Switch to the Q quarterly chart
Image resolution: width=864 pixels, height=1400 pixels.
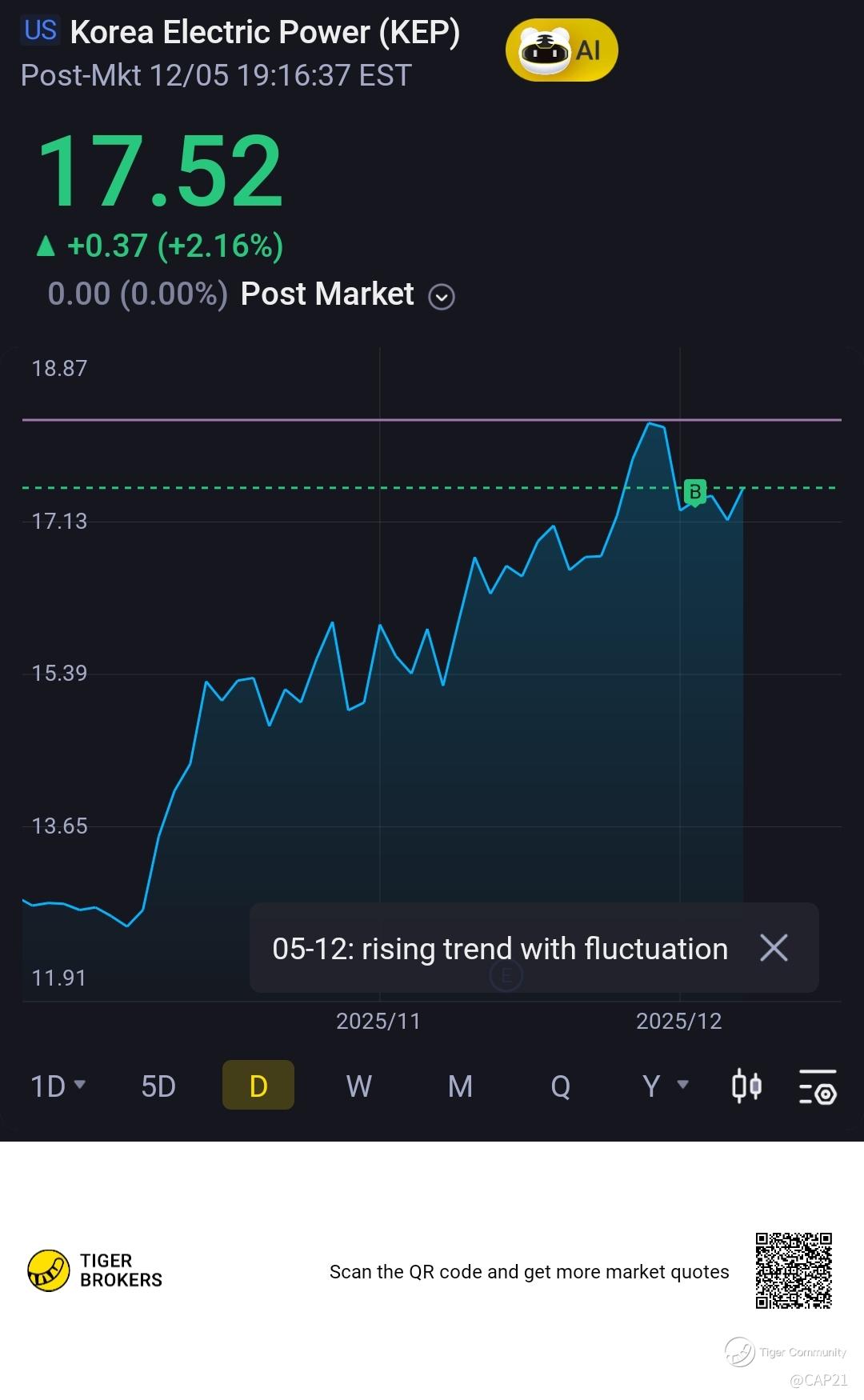560,1086
